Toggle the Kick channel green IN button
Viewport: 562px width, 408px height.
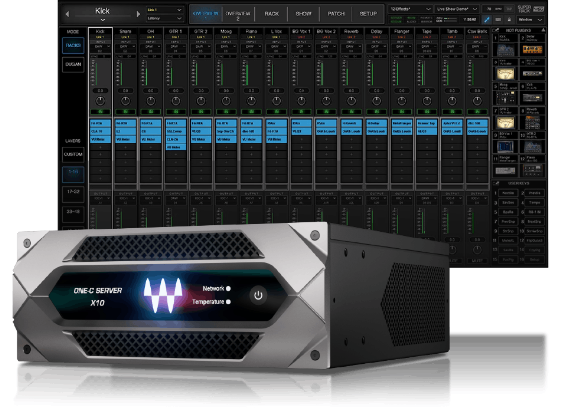[100, 112]
